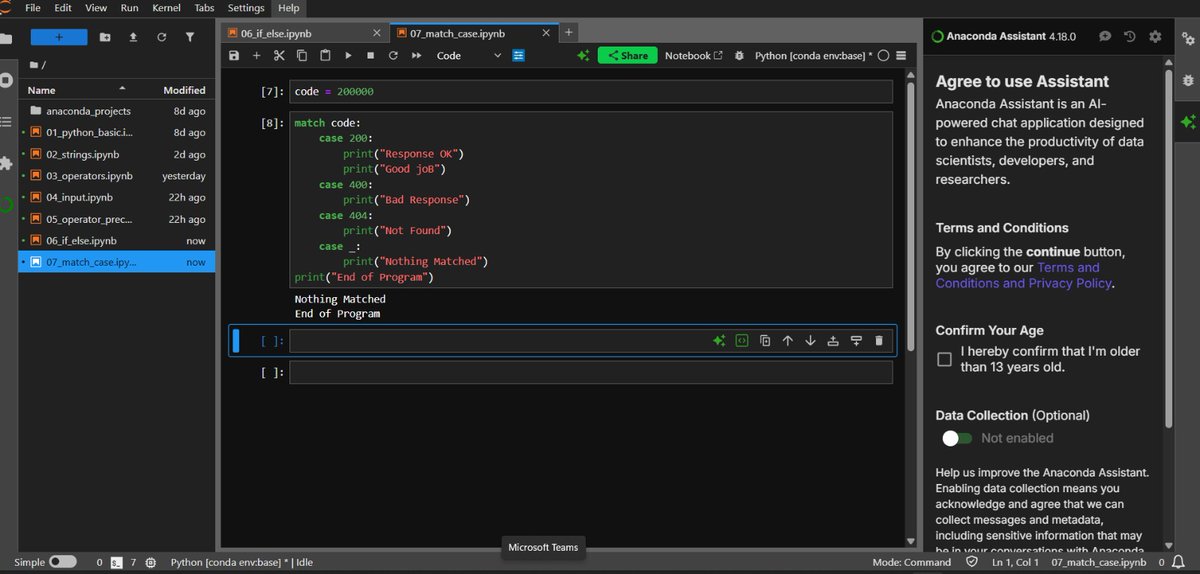Show table of contents in the left sidebar
Viewport: 1200px width, 574px height.
pos(6,121)
